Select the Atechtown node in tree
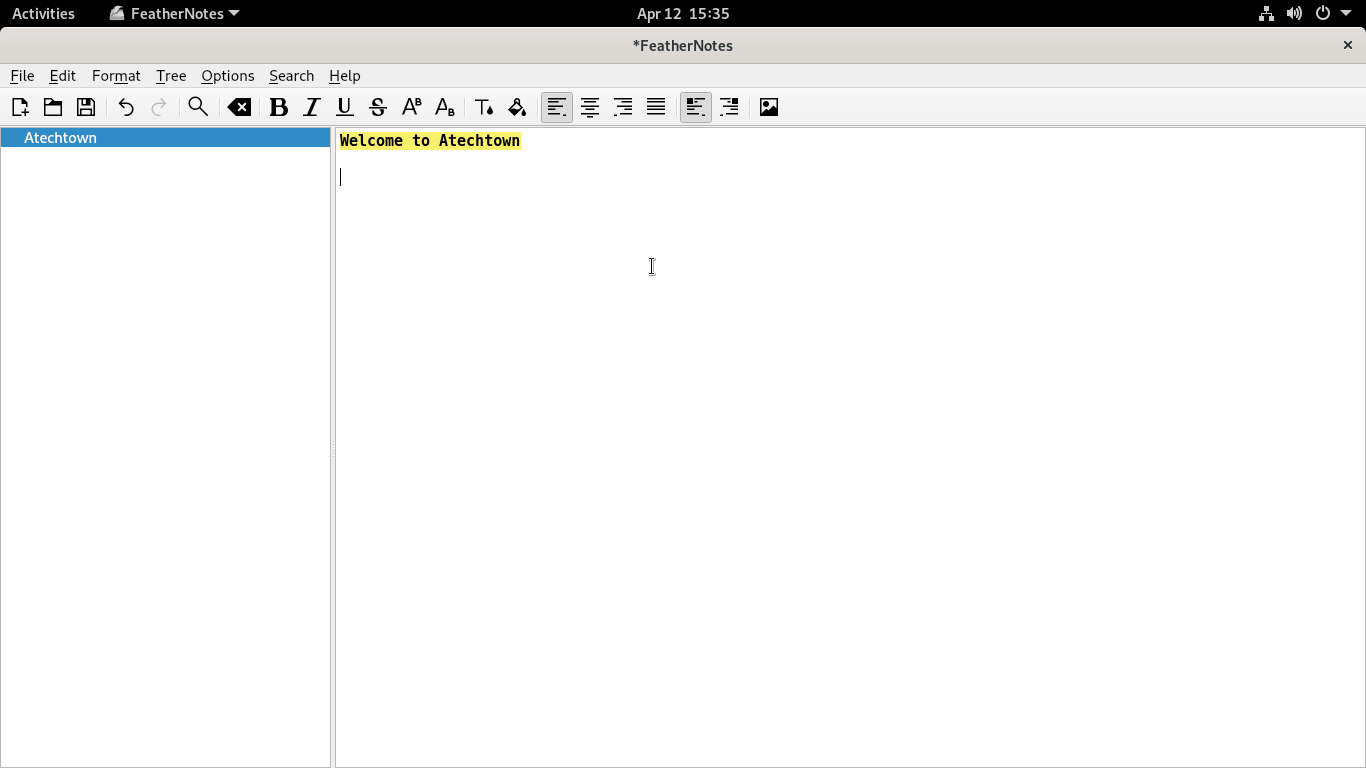 pos(165,138)
